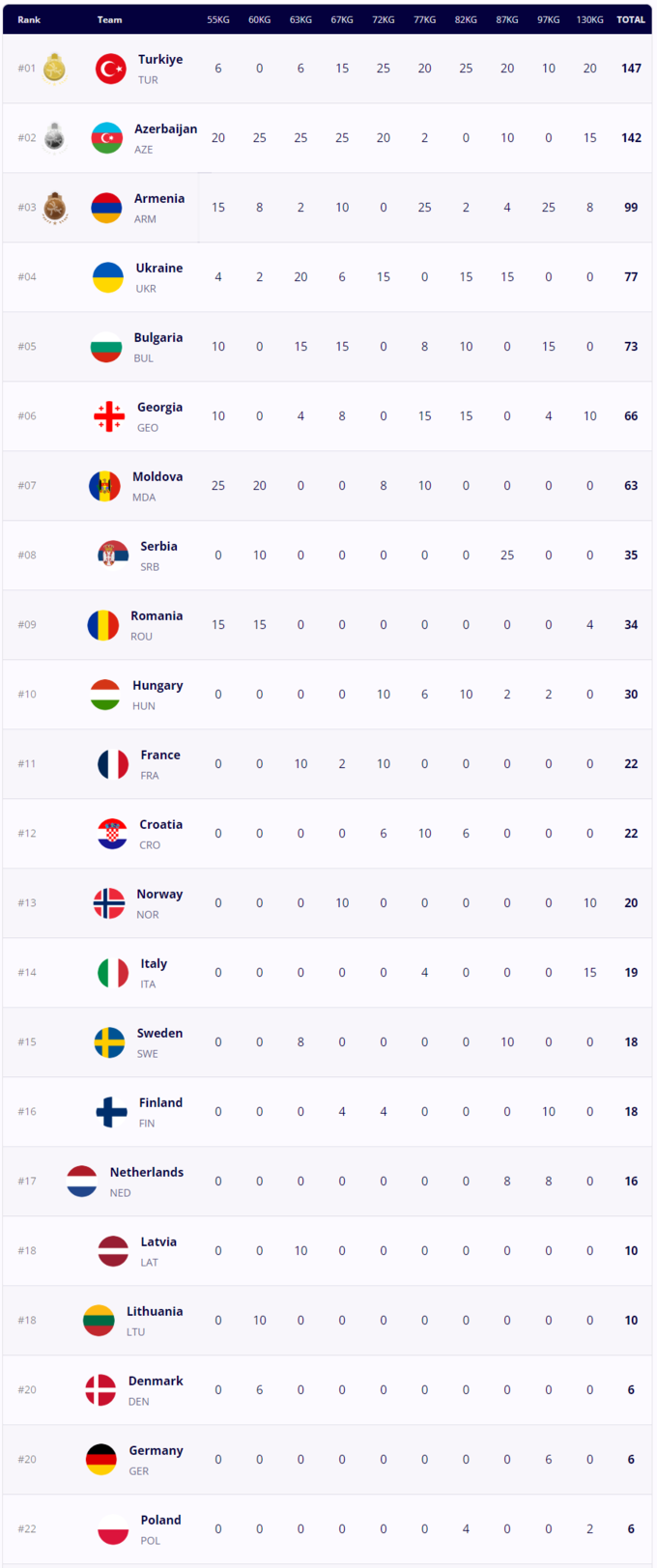Image resolution: width=657 pixels, height=1568 pixels.
Task: Click the gold medal icon at rank 01
Action: [54, 69]
